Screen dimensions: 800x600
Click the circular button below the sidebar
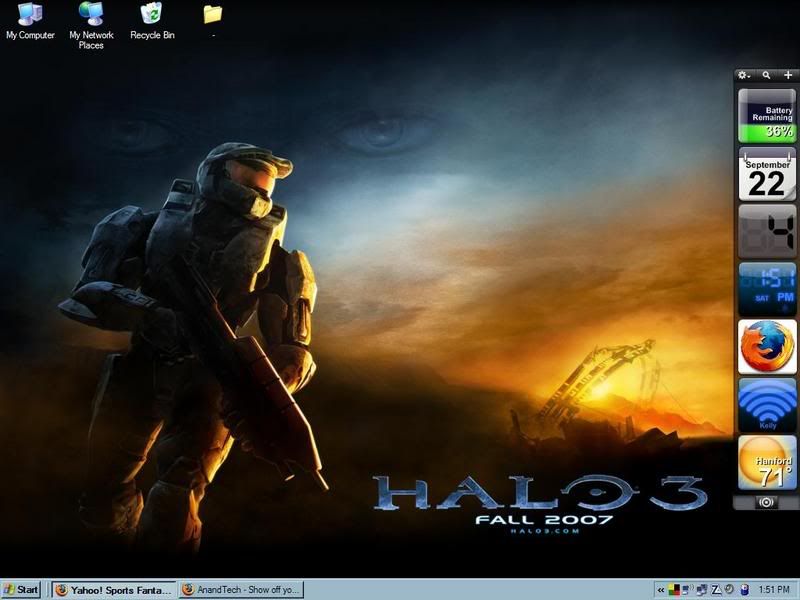(766, 502)
